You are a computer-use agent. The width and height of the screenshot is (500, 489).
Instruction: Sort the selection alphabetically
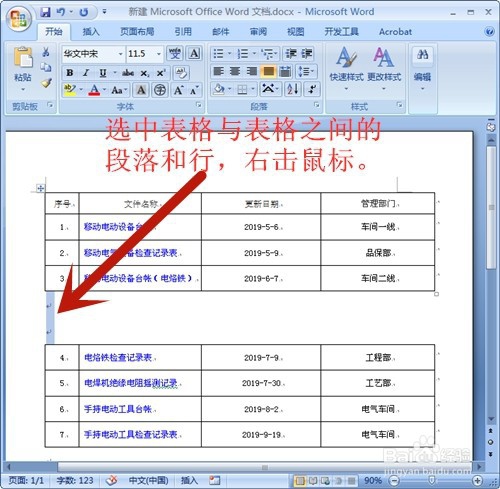point(293,89)
